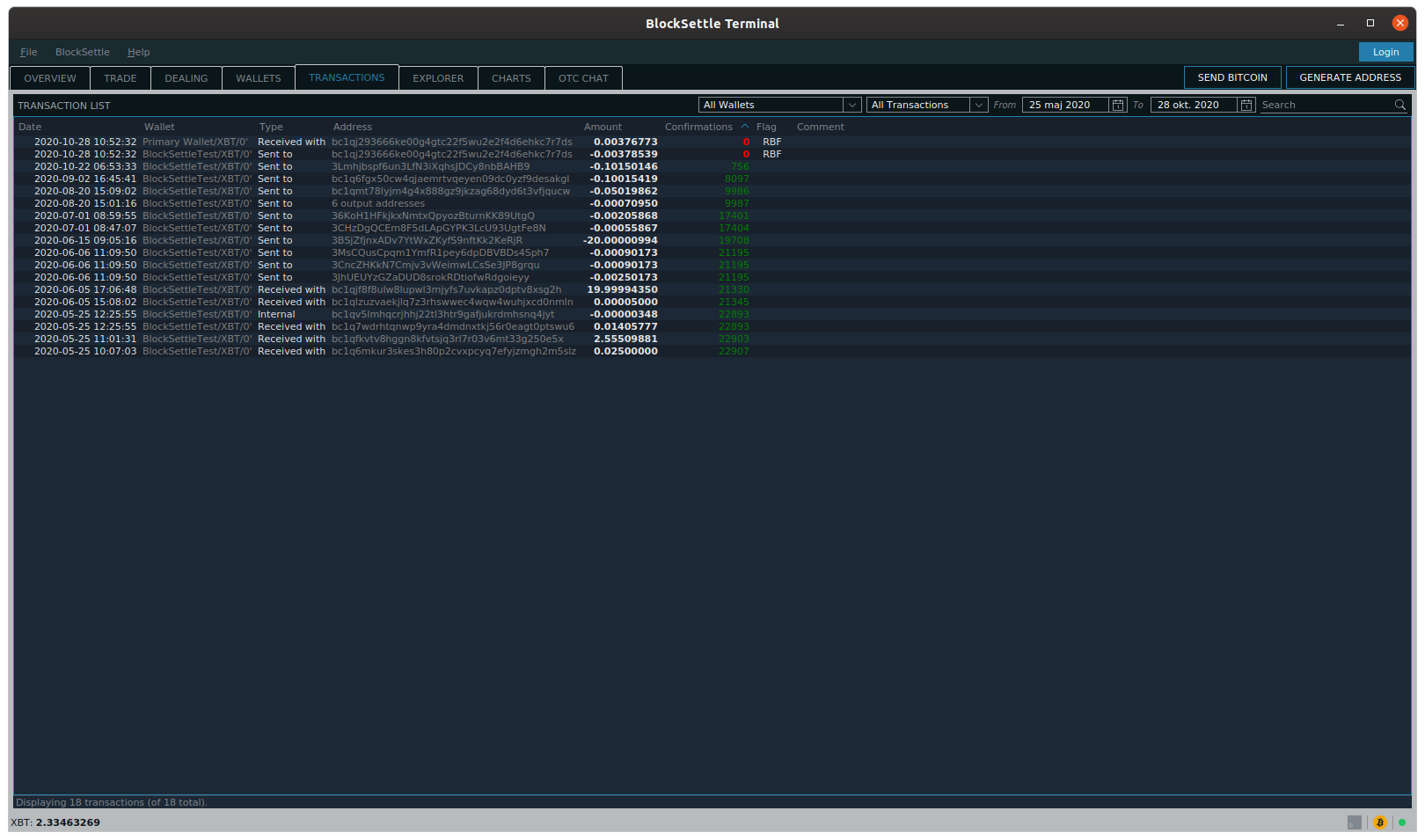Select the transaction dated 2020-05-25 10:07:03

click(x=712, y=351)
